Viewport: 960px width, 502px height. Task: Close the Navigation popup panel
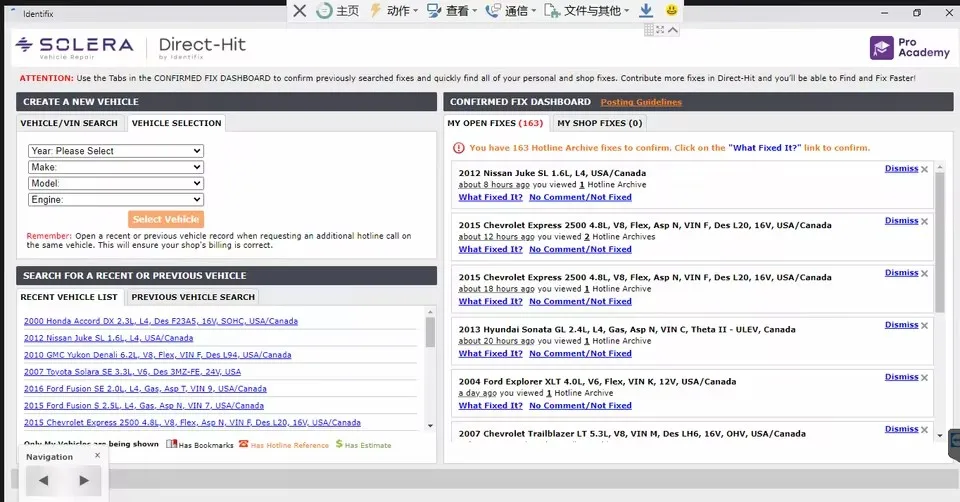click(97, 456)
